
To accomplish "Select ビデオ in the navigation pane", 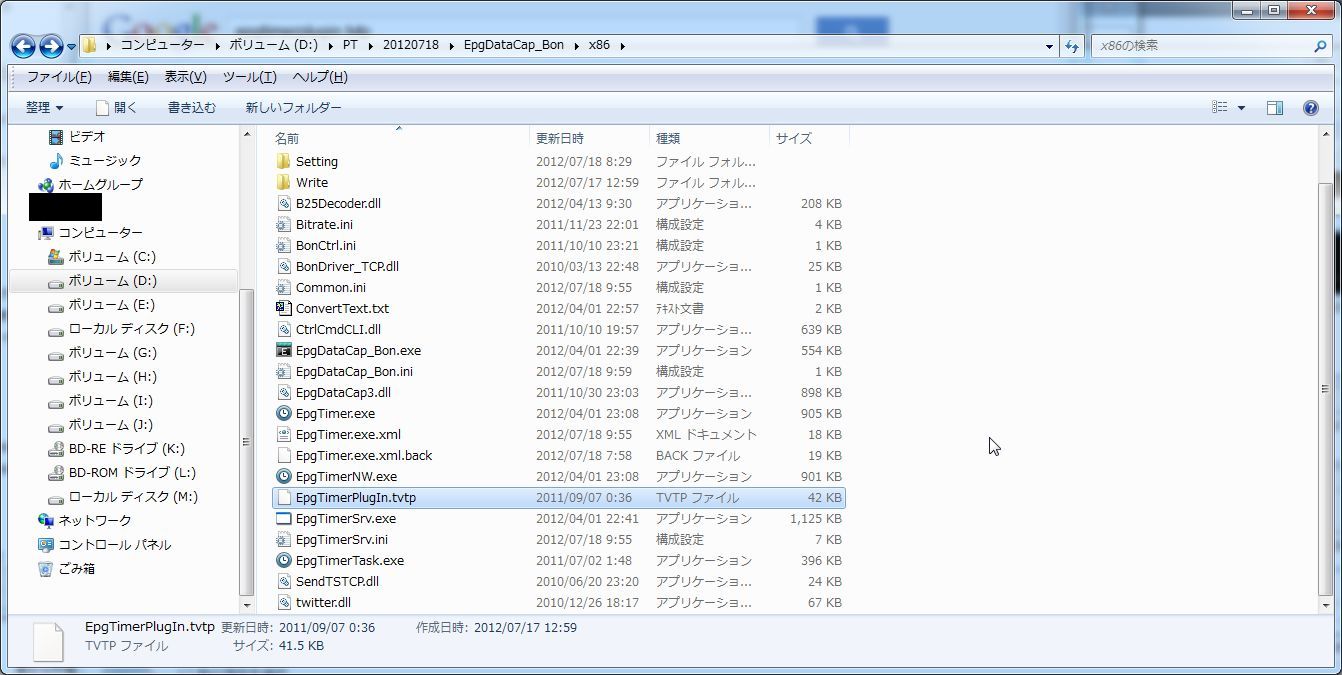I will point(87,137).
